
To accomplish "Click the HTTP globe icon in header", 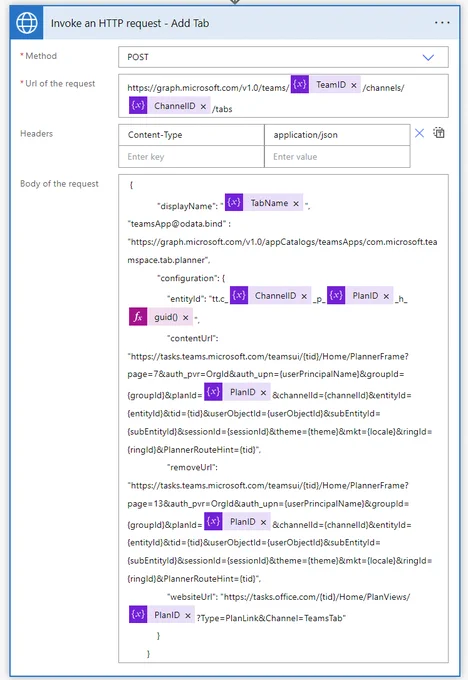I will tap(26, 23).
